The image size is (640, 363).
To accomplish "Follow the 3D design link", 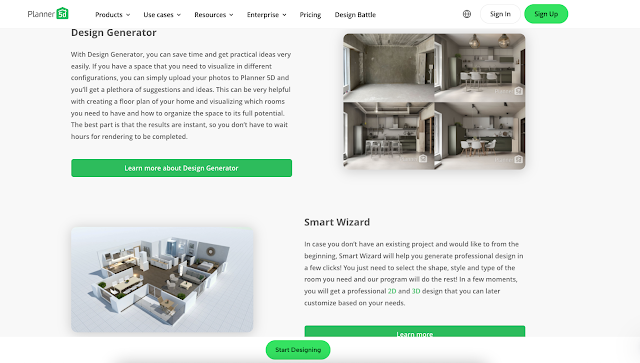I will 416,291.
